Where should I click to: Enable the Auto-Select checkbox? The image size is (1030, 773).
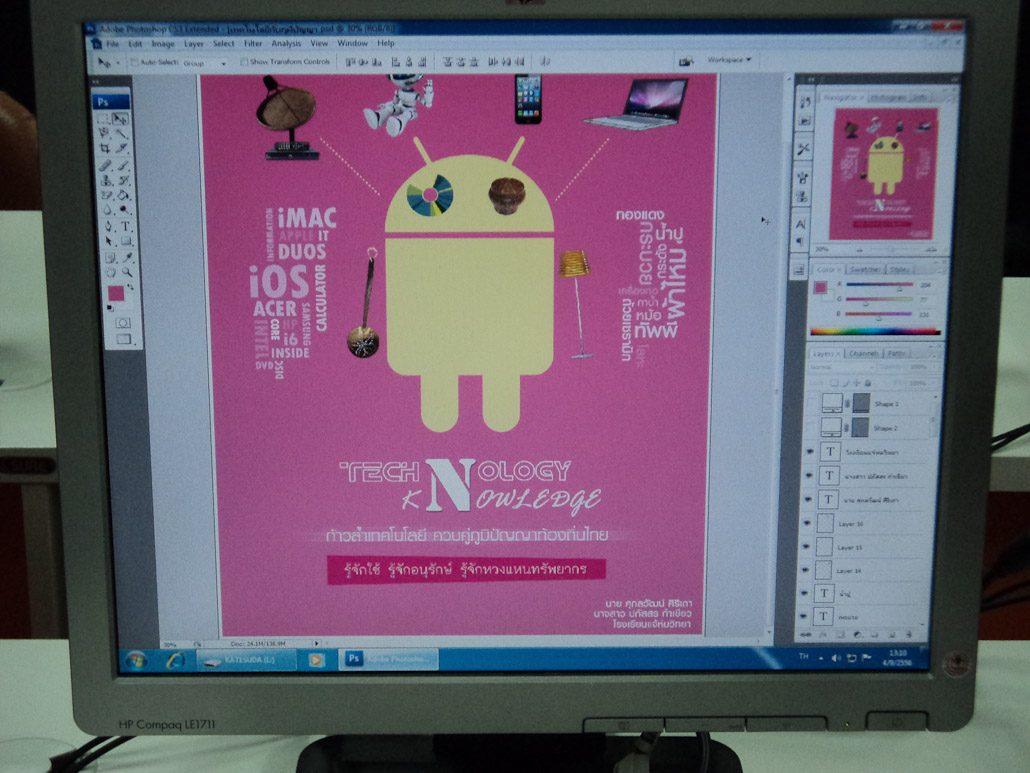134,62
